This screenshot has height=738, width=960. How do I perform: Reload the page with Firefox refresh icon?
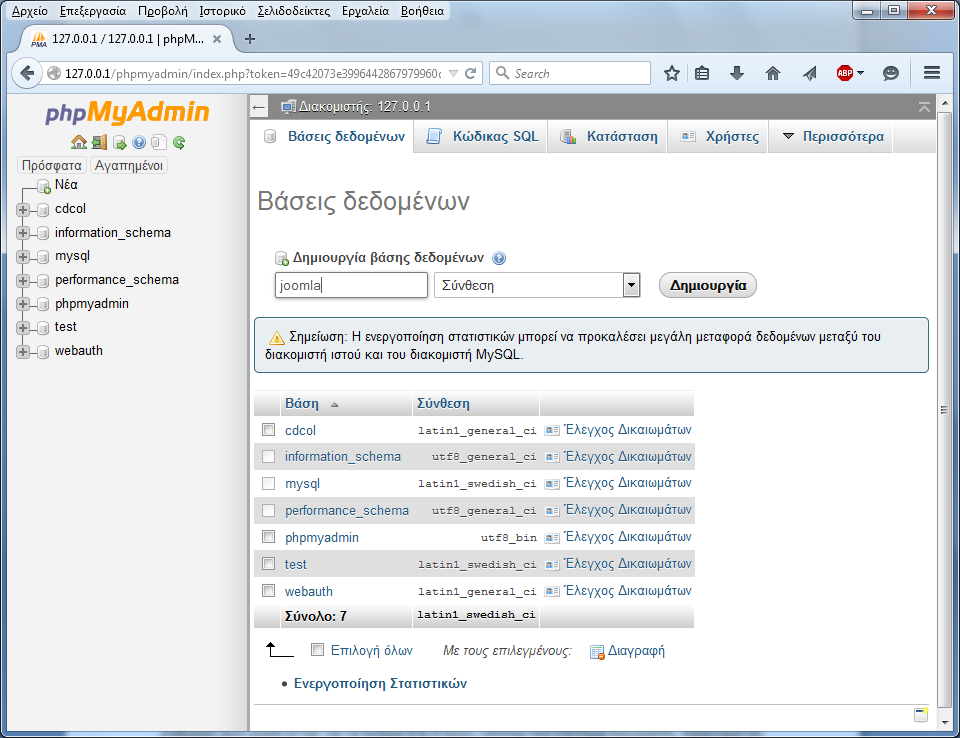pyautogui.click(x=471, y=73)
